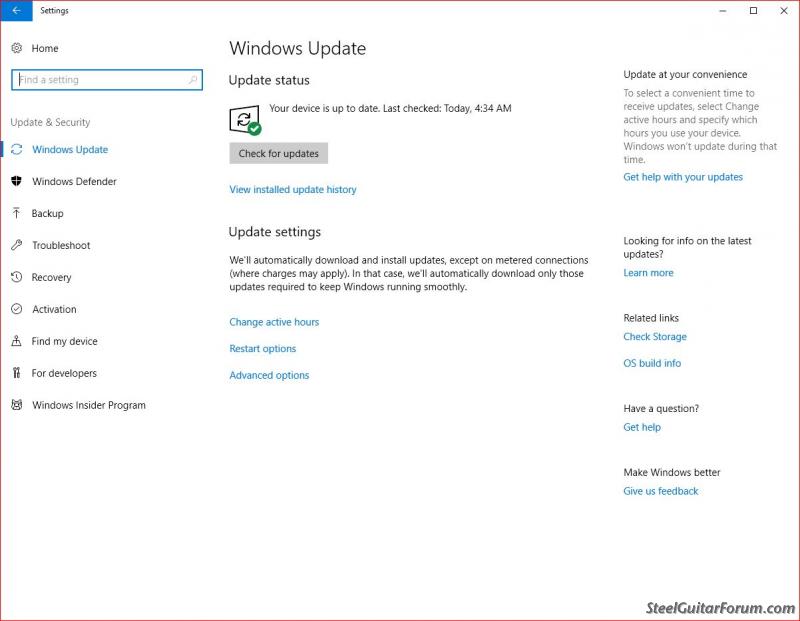Open Find my device page
The image size is (800, 621).
coord(64,341)
